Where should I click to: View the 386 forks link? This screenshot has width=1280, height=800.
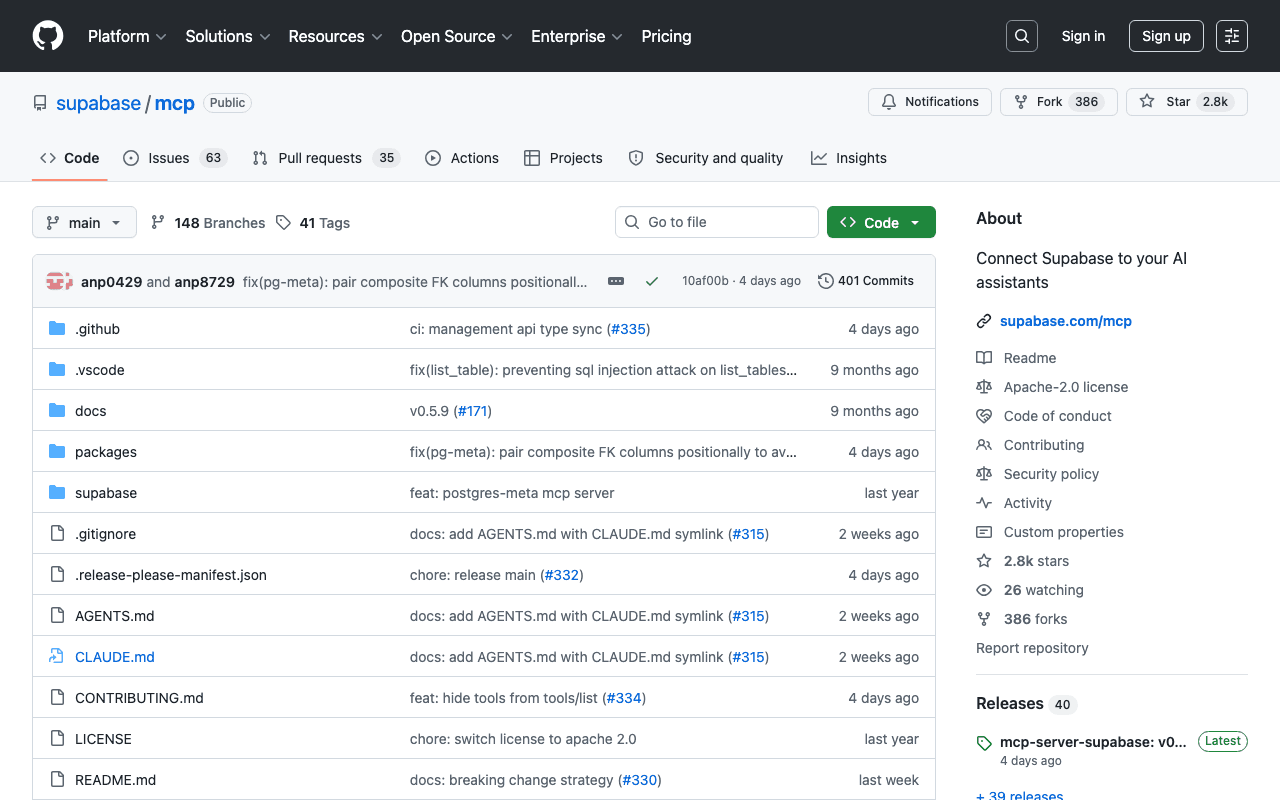pos(1022,619)
